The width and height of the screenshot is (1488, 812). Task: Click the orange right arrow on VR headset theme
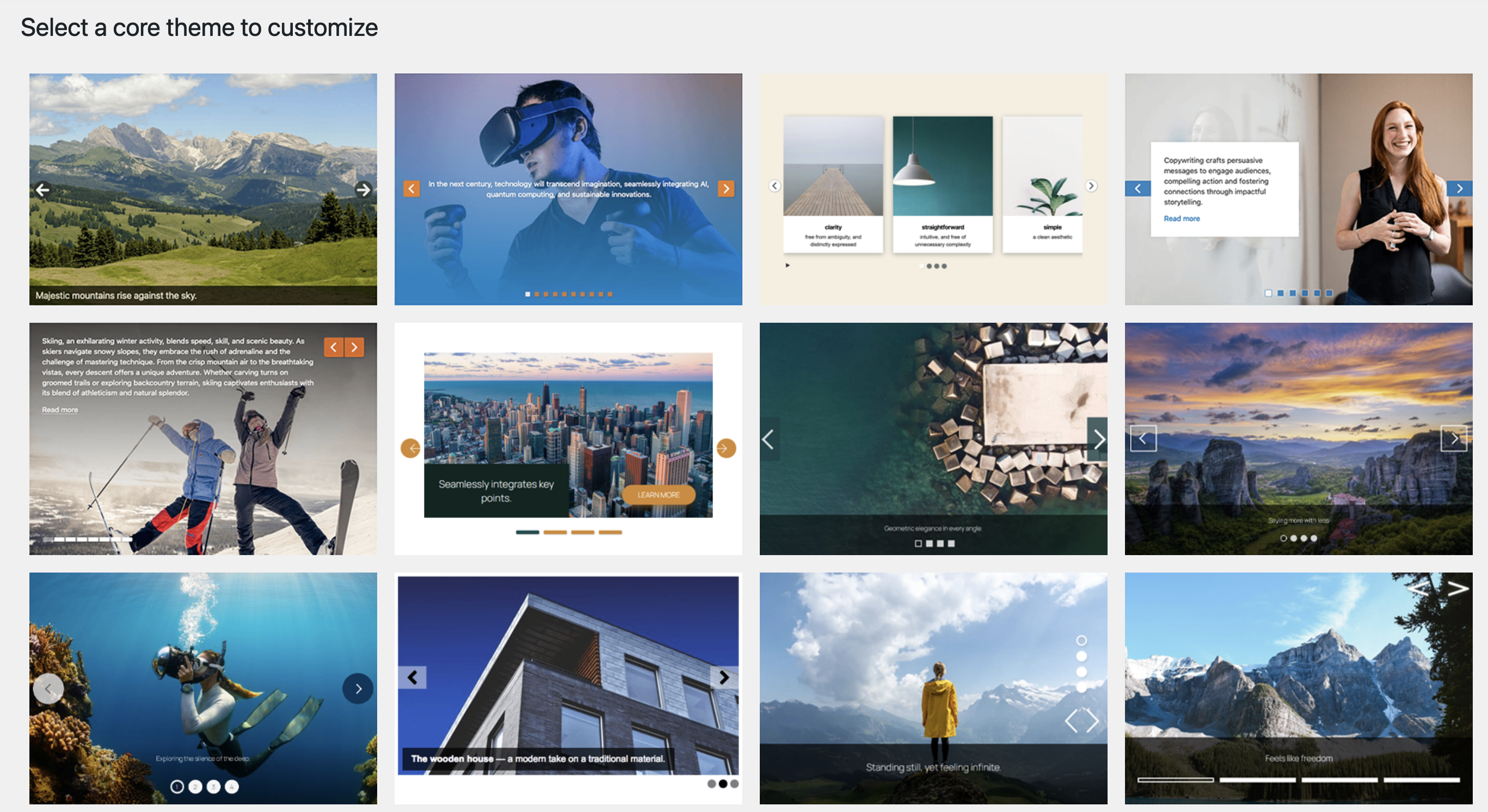[725, 188]
